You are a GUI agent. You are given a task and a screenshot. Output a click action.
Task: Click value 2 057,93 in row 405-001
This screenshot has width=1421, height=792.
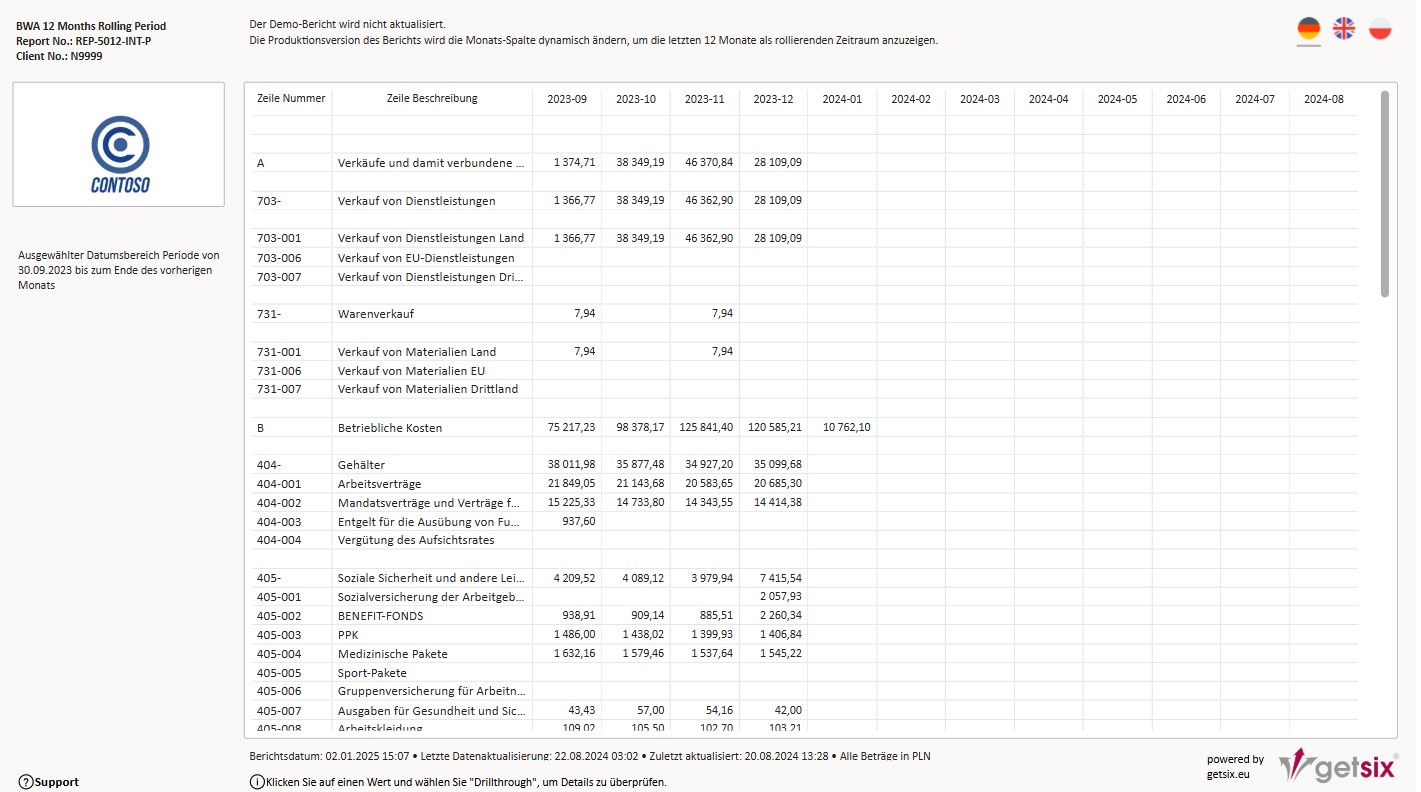click(x=781, y=596)
